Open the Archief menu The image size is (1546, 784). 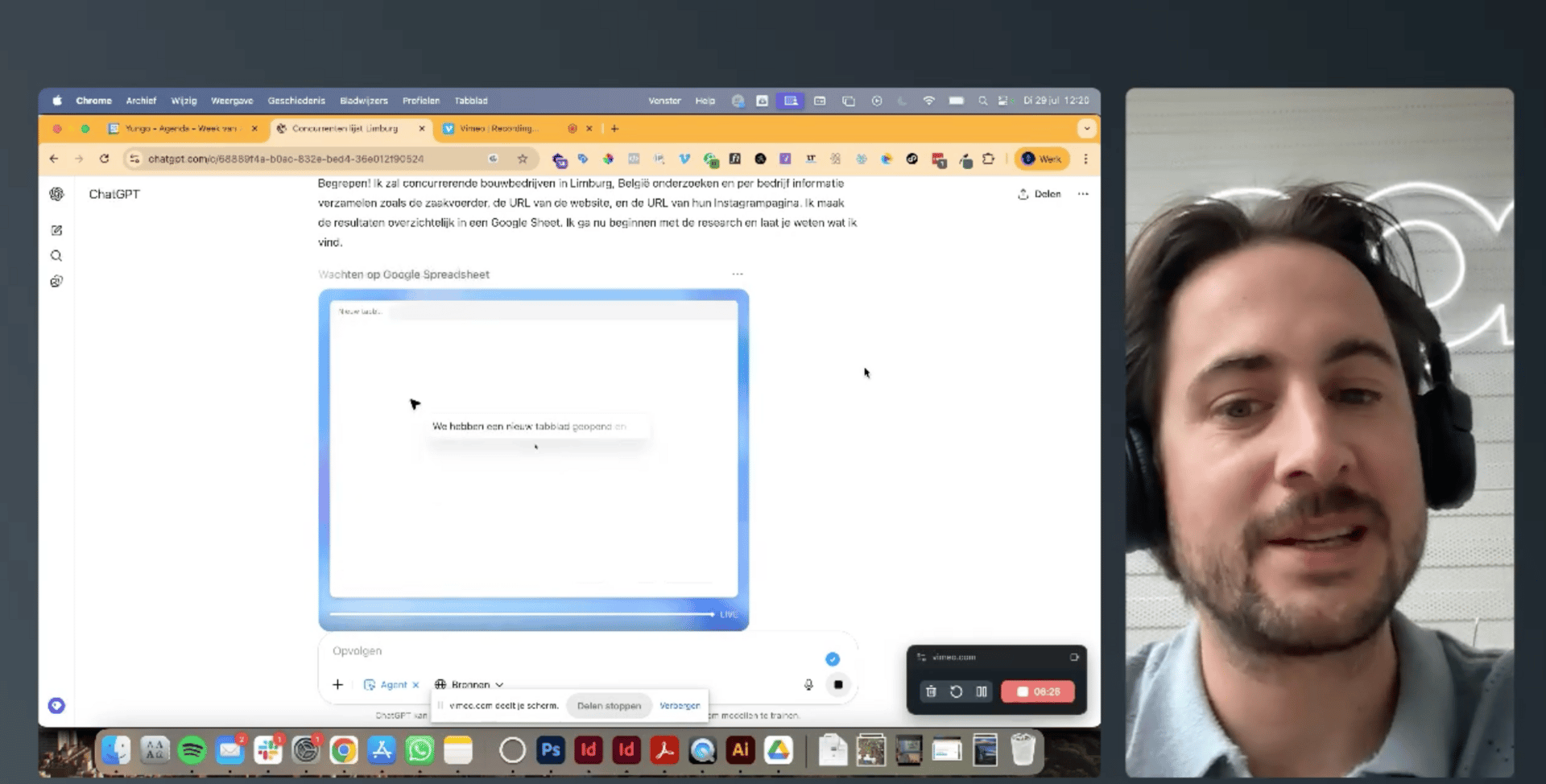141,101
